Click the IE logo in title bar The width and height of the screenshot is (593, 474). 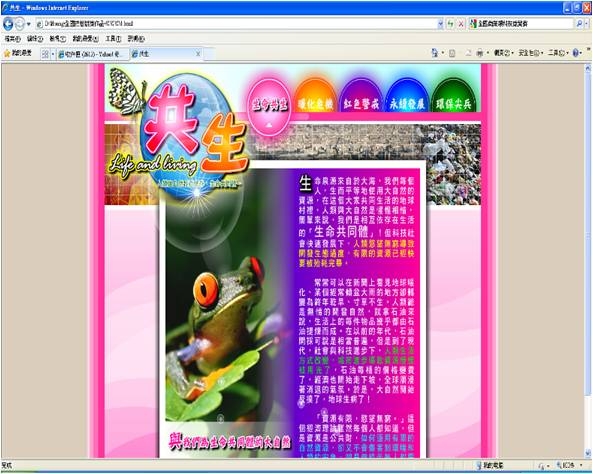pyautogui.click(x=5, y=8)
